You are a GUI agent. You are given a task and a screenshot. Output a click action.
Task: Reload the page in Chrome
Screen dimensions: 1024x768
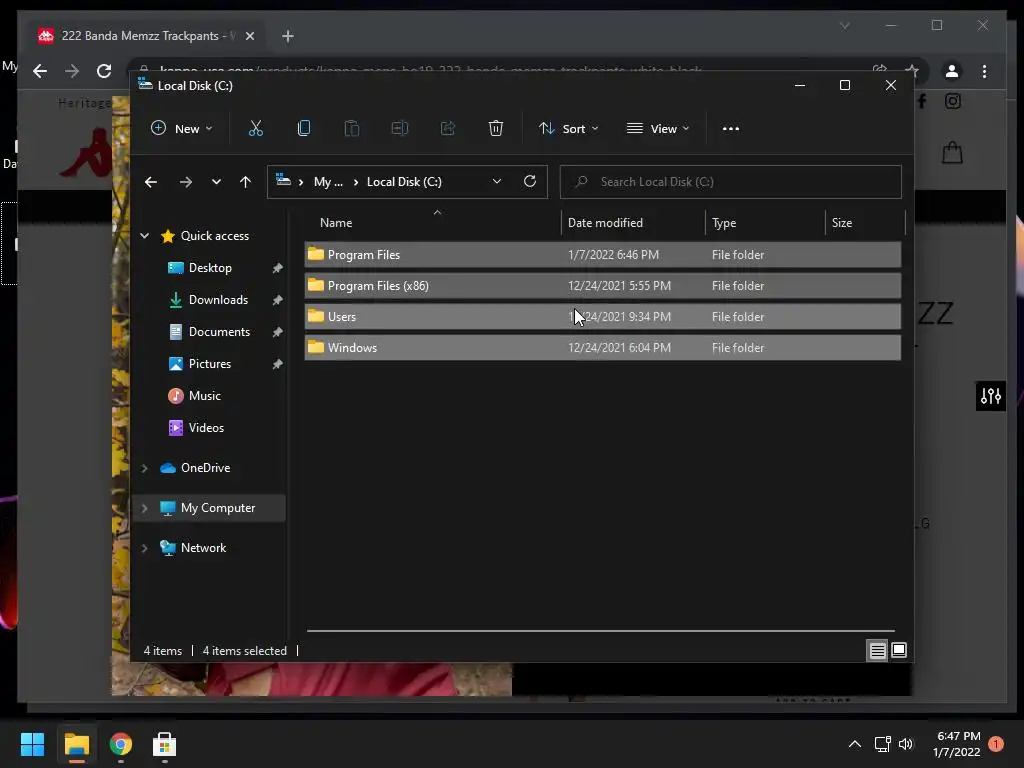[x=104, y=71]
